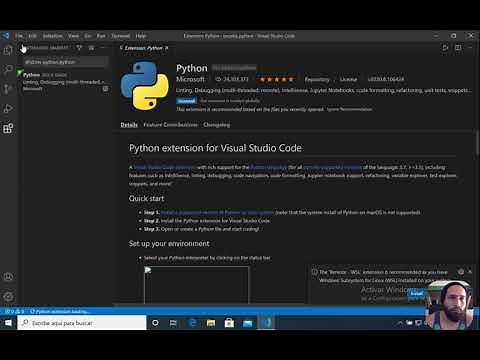
Task: Open the Mail app from the taskbar
Action: 248,323
